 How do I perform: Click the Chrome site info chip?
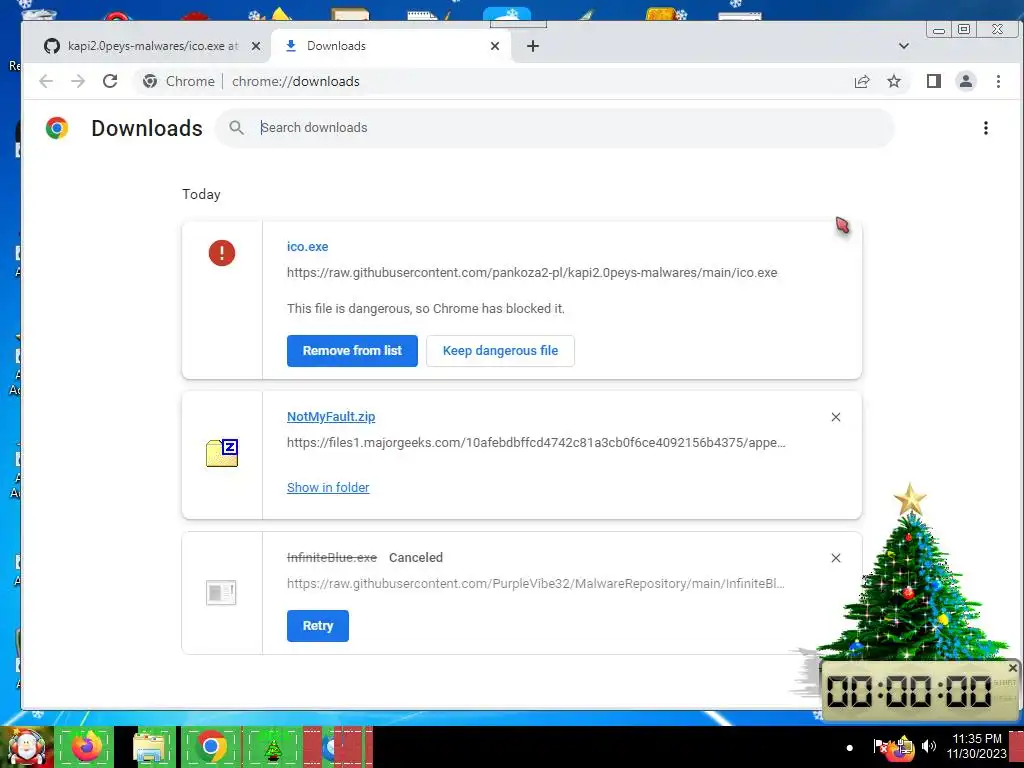point(178,81)
